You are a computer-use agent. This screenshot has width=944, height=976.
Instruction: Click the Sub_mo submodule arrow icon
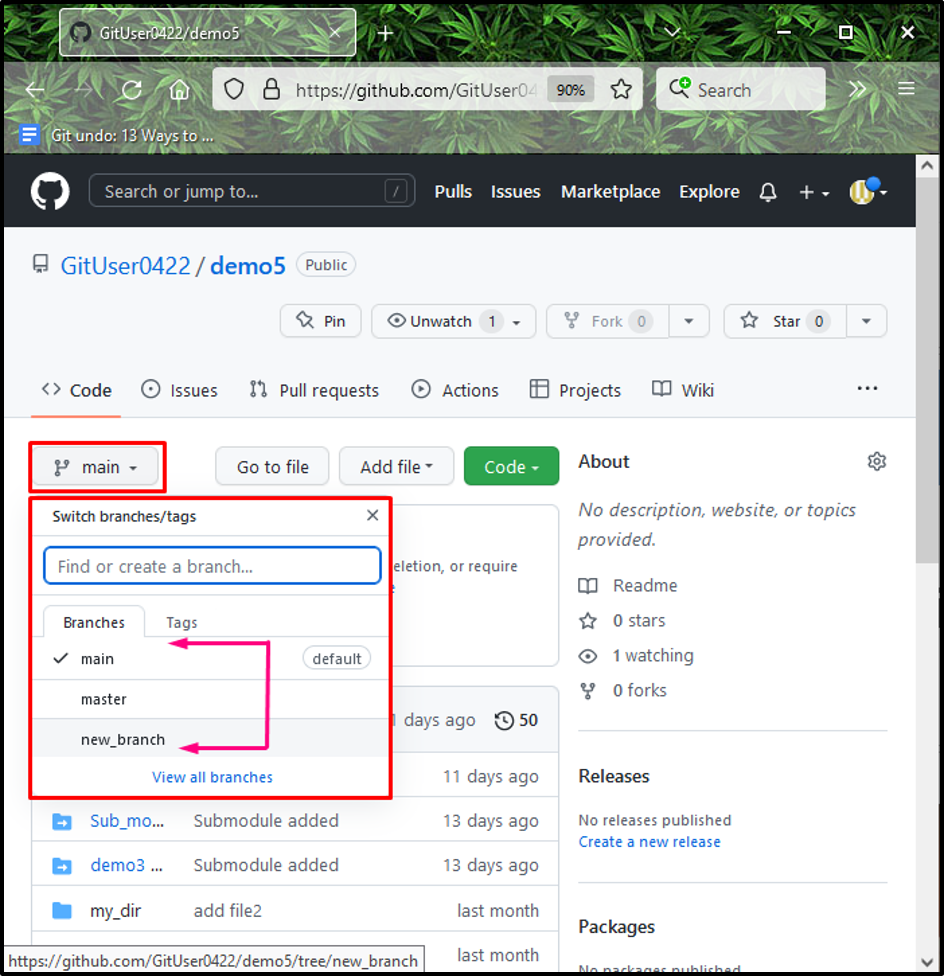[62, 820]
